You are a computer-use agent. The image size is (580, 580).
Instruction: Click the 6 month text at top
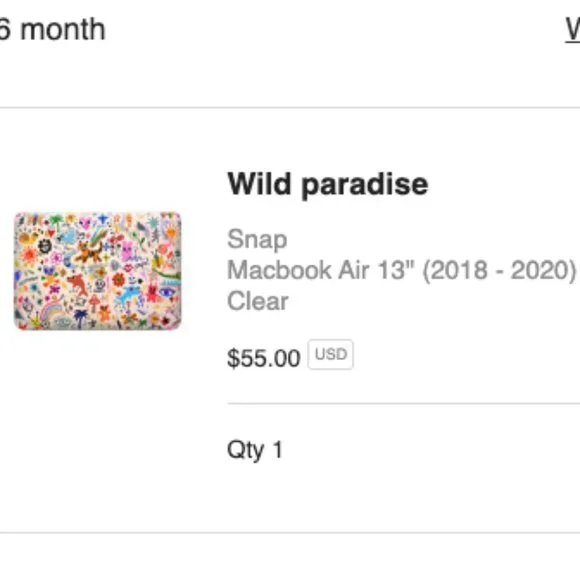53,30
